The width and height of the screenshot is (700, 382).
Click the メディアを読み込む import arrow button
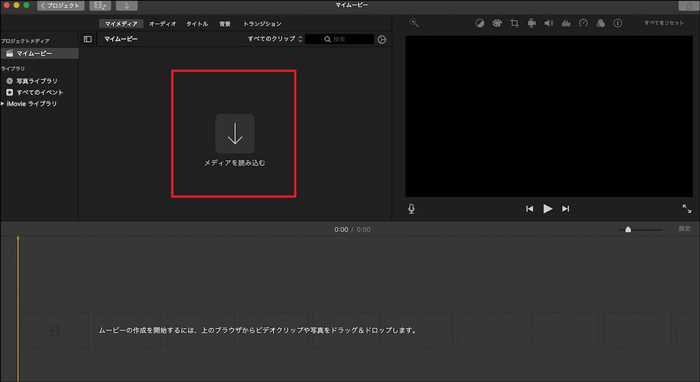[x=235, y=133]
